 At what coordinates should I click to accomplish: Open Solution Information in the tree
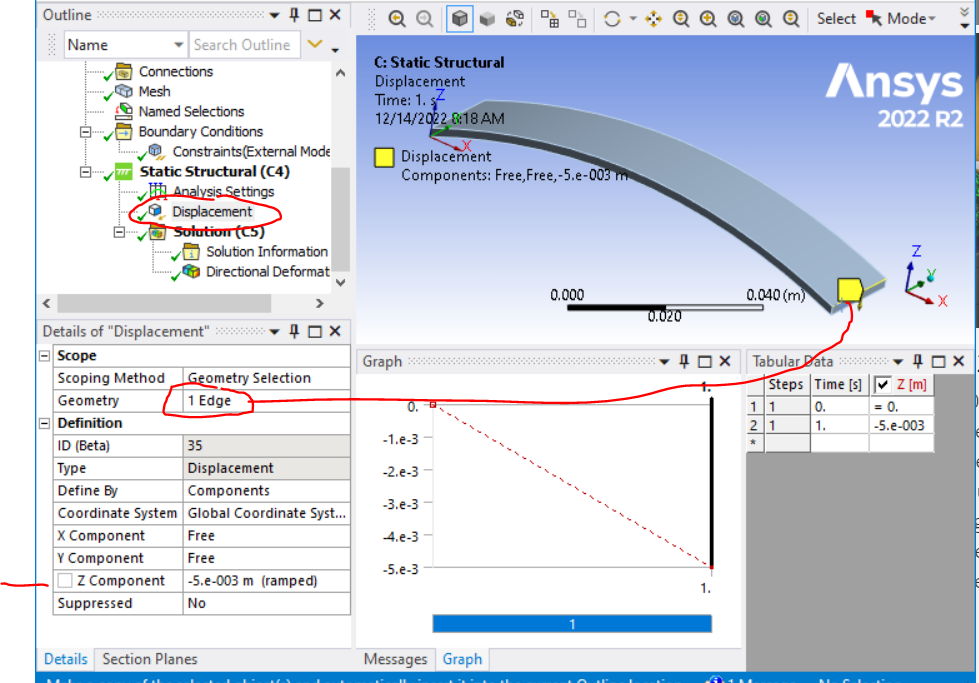click(x=266, y=251)
